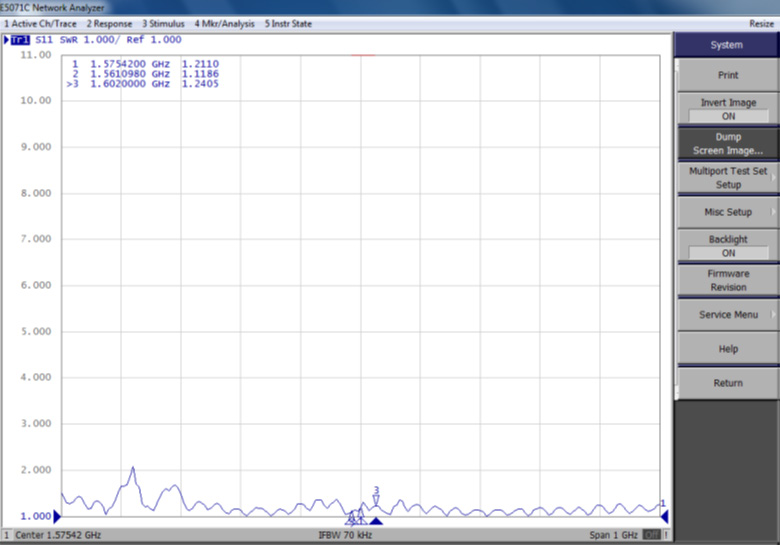This screenshot has width=780, height=545.
Task: Select marker 3 triangle on the trace
Action: click(x=376, y=498)
